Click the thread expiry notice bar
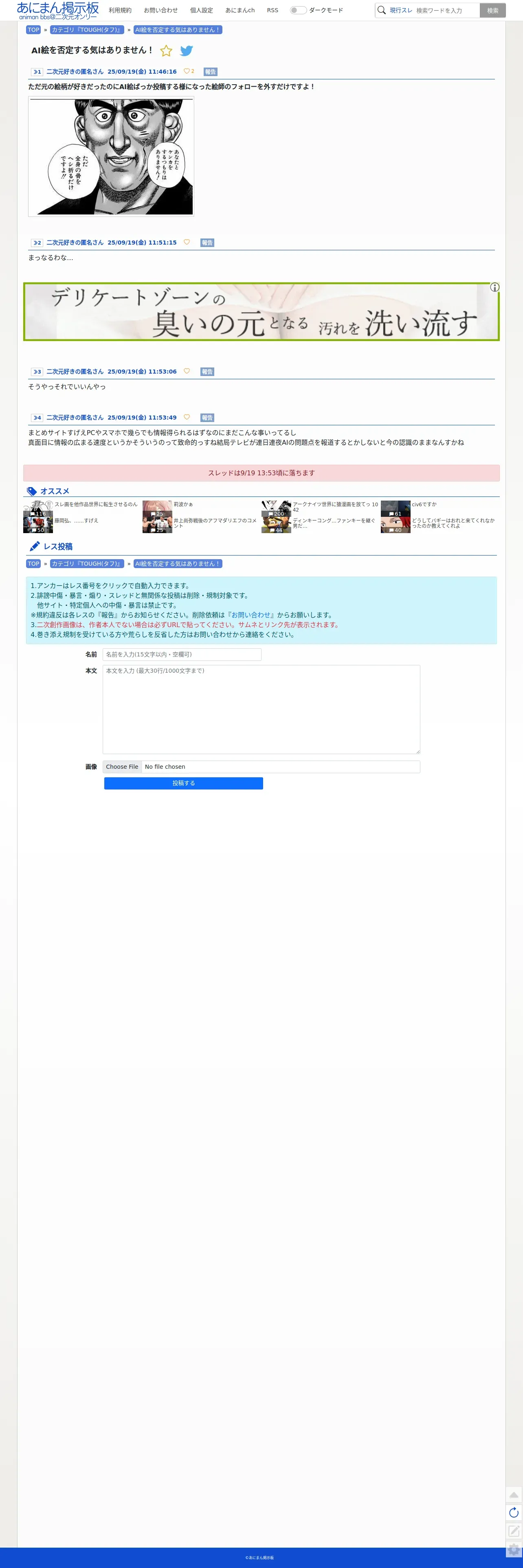 tap(261, 473)
